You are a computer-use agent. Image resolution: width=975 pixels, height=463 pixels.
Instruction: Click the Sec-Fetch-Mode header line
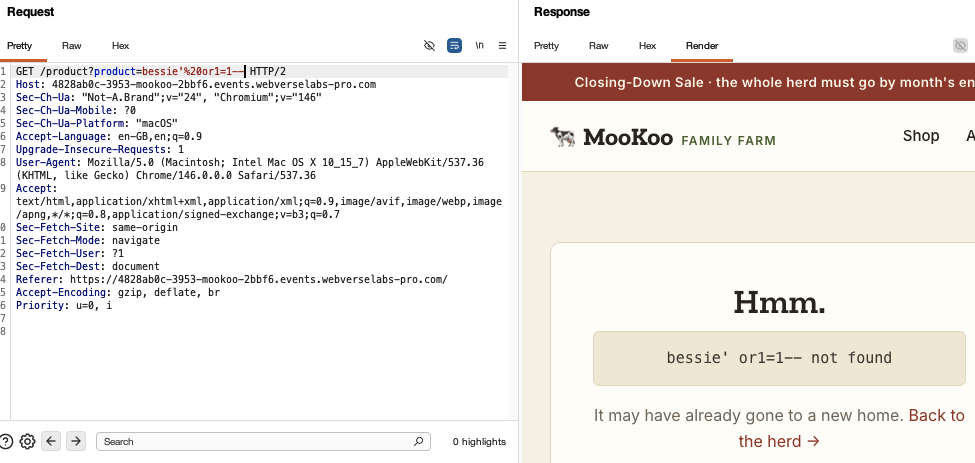point(88,240)
